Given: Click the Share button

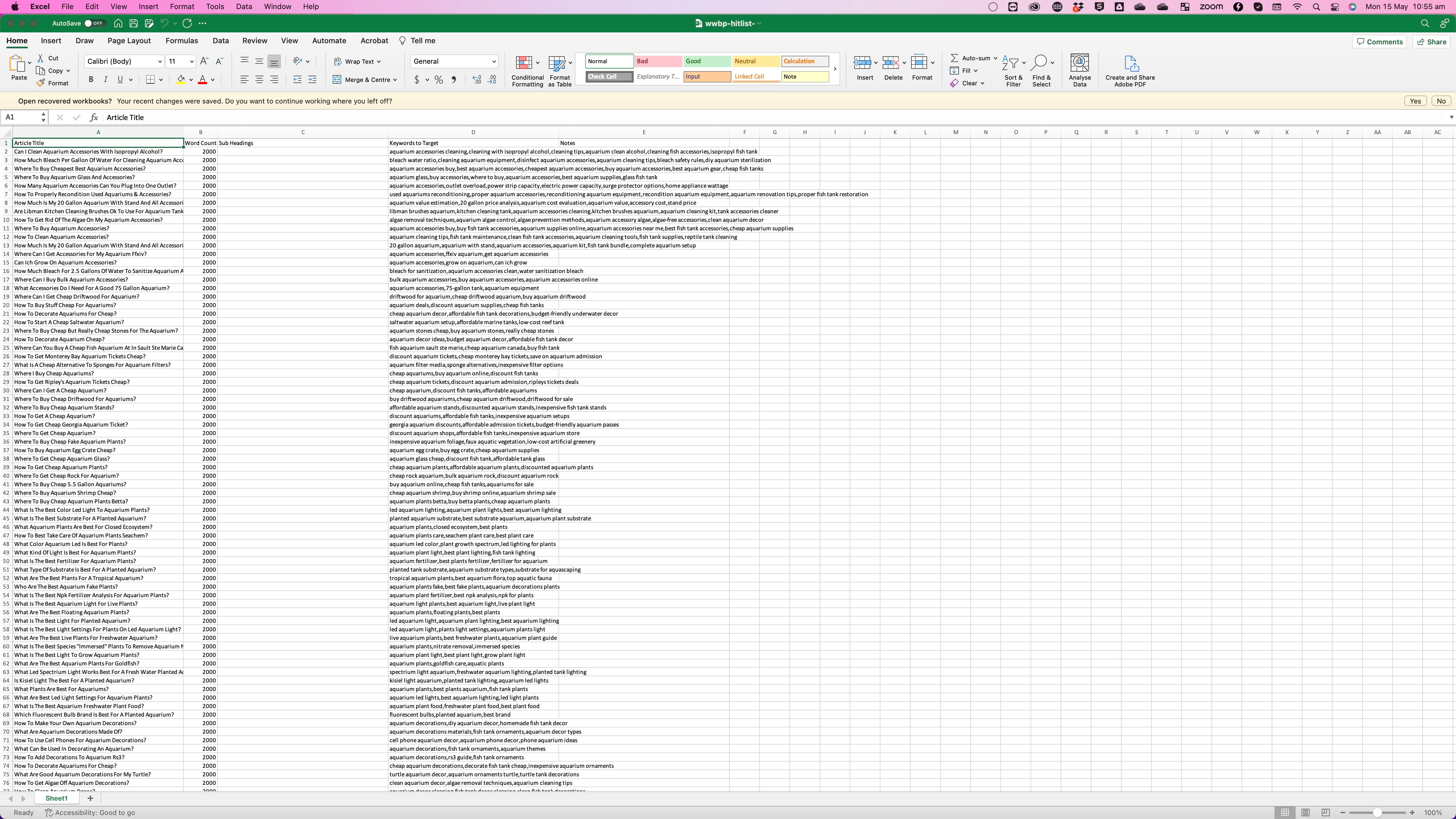Looking at the screenshot, I should pos(1432,42).
